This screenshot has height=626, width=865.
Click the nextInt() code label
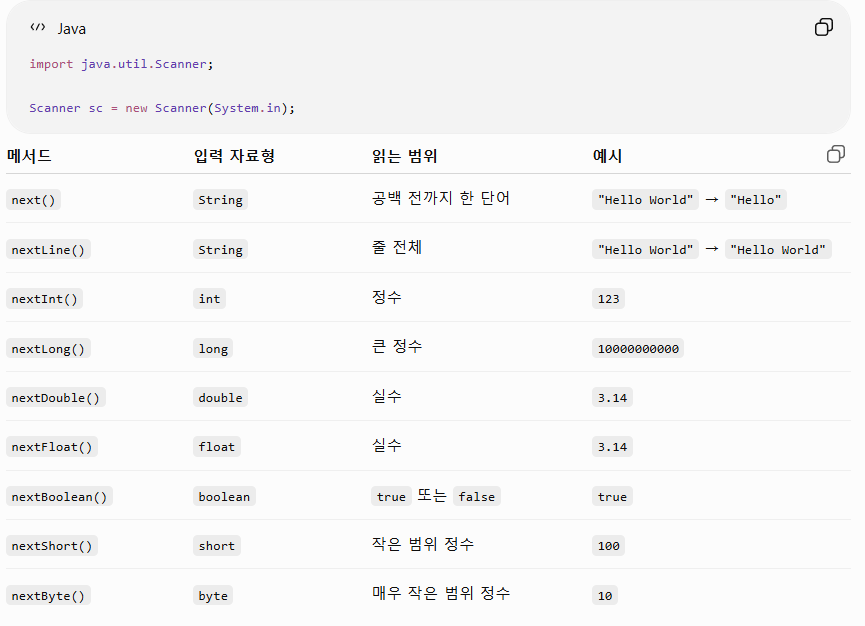45,299
